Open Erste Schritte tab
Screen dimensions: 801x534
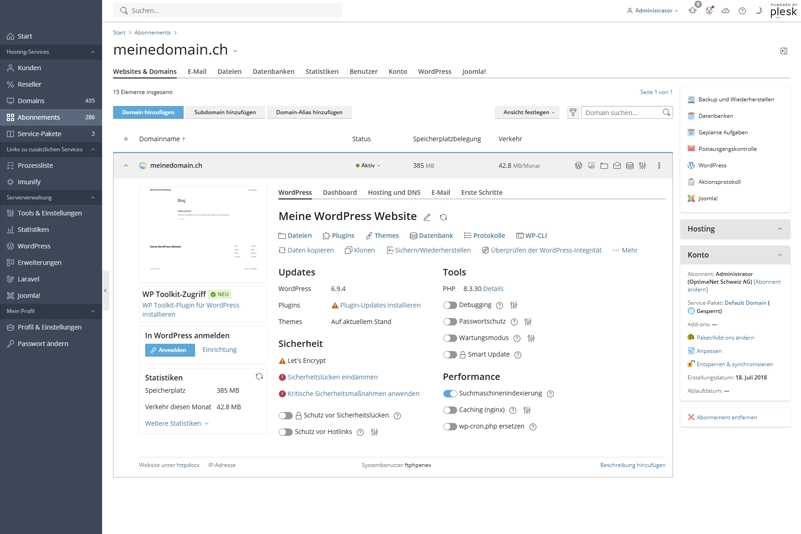click(x=482, y=193)
